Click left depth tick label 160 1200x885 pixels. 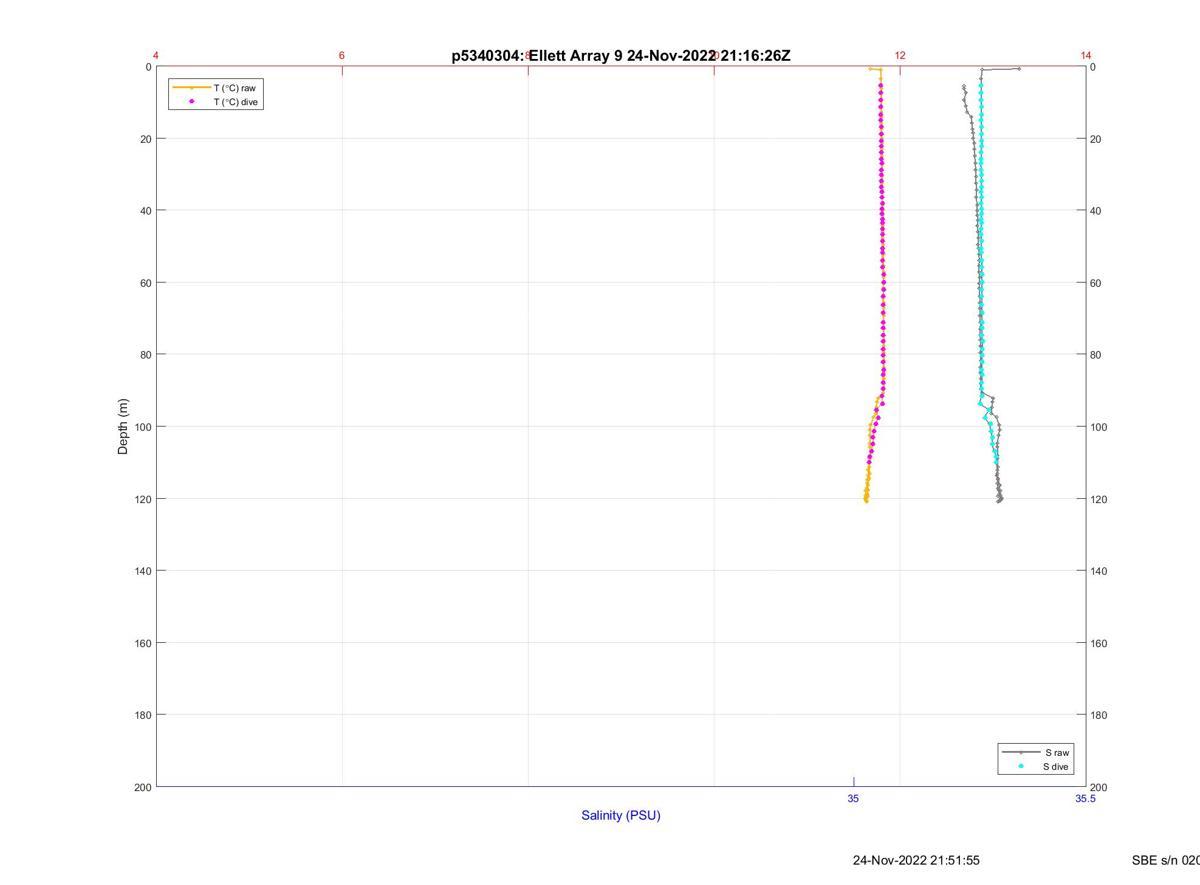pos(142,643)
